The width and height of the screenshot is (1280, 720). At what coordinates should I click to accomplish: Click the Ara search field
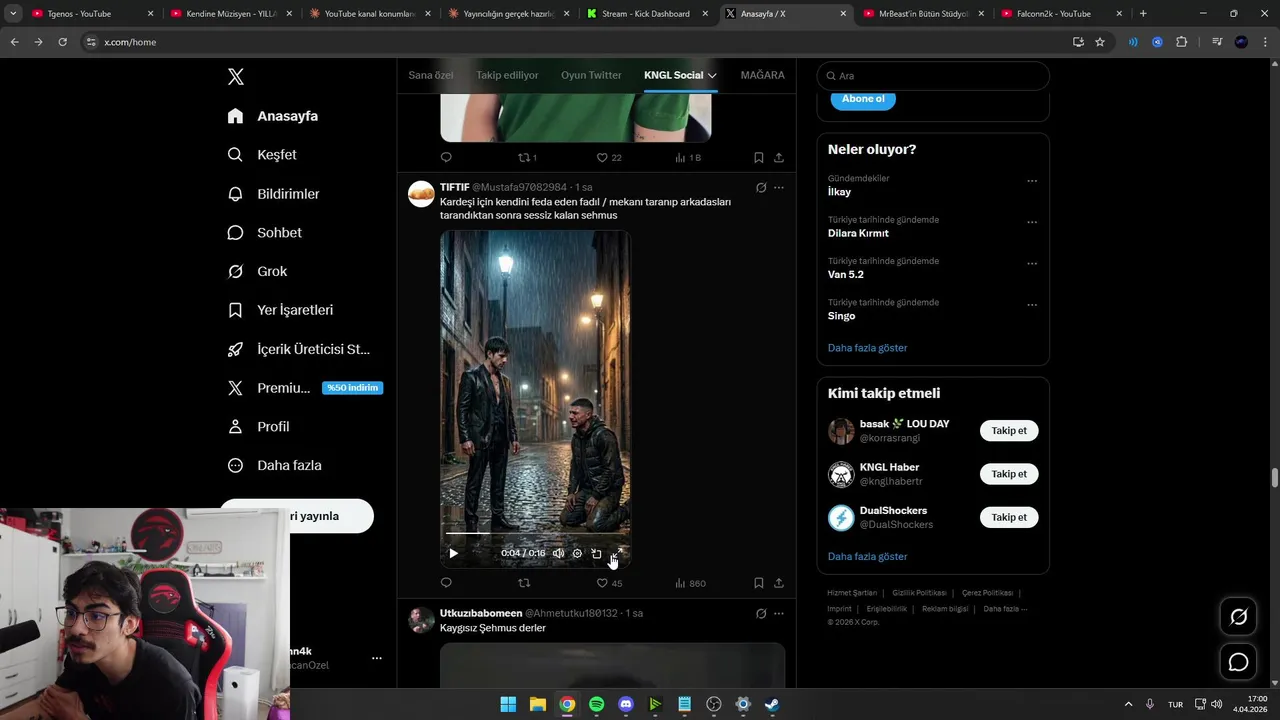(x=933, y=76)
